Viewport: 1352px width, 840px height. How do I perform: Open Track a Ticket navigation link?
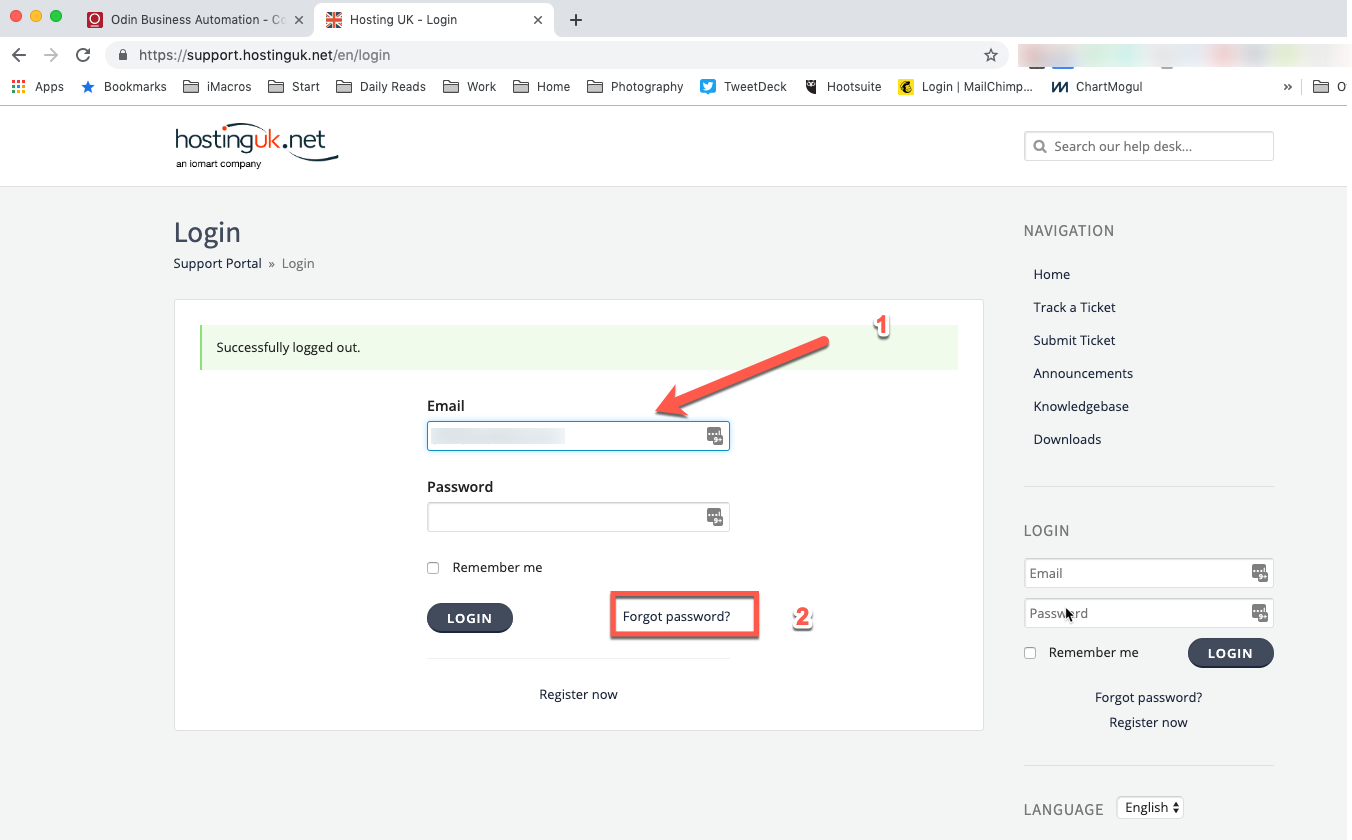1074,307
